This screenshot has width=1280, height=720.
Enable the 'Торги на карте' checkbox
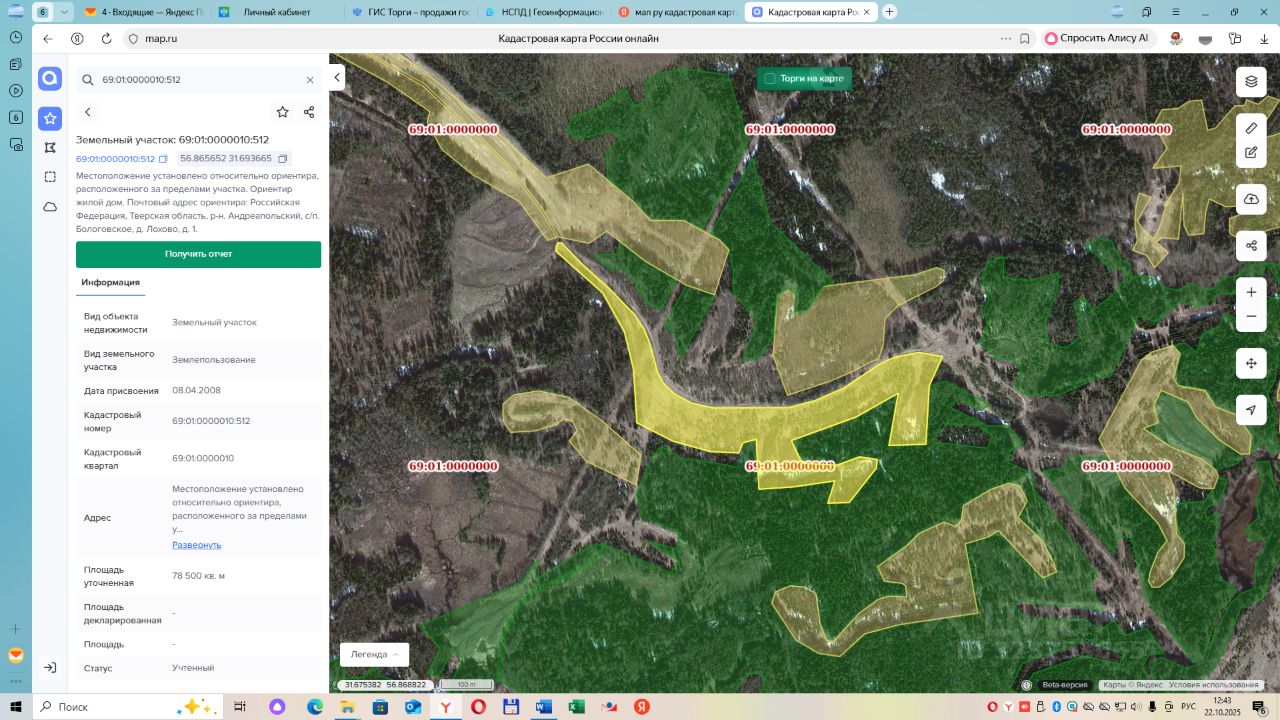pos(770,78)
